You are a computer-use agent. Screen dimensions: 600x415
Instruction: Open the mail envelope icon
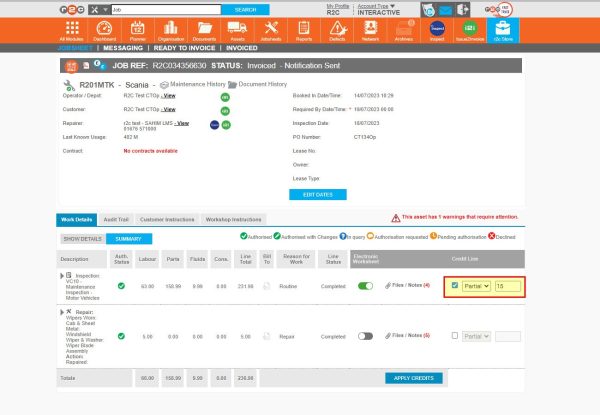pyautogui.click(x=445, y=10)
